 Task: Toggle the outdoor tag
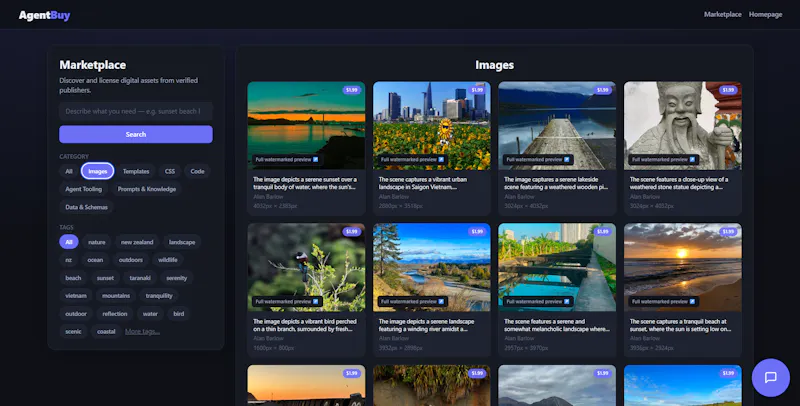coord(76,314)
